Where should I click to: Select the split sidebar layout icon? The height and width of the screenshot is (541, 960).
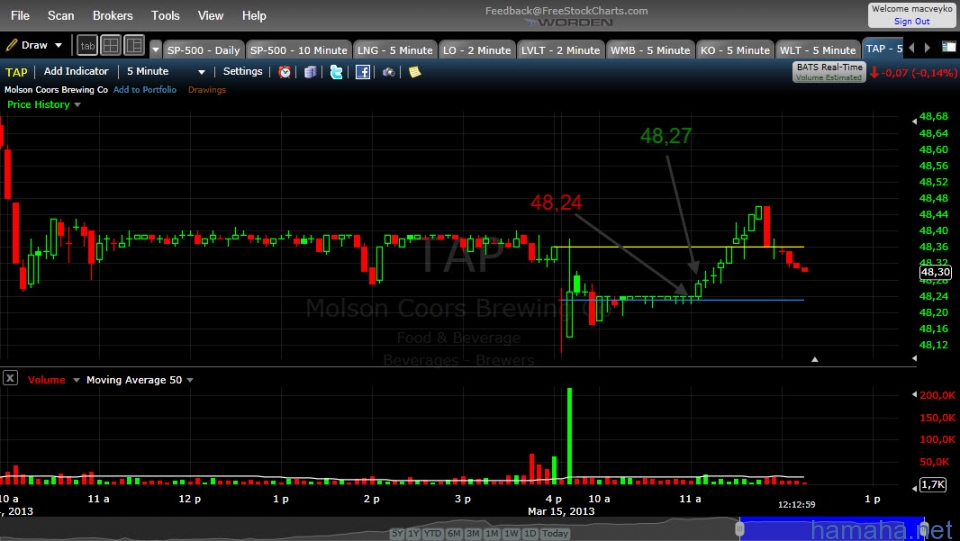pos(134,45)
